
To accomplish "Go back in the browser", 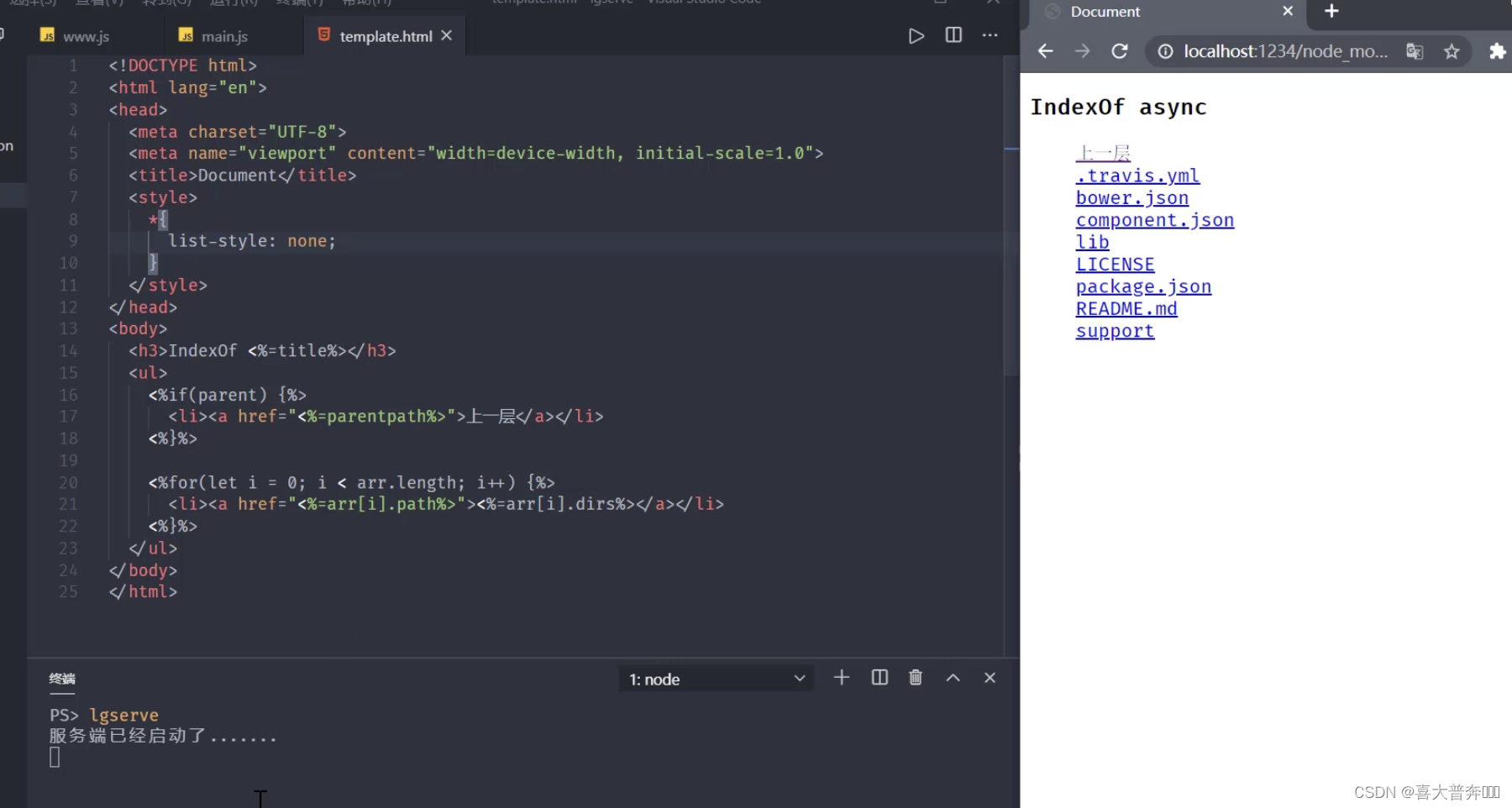I will point(1045,51).
